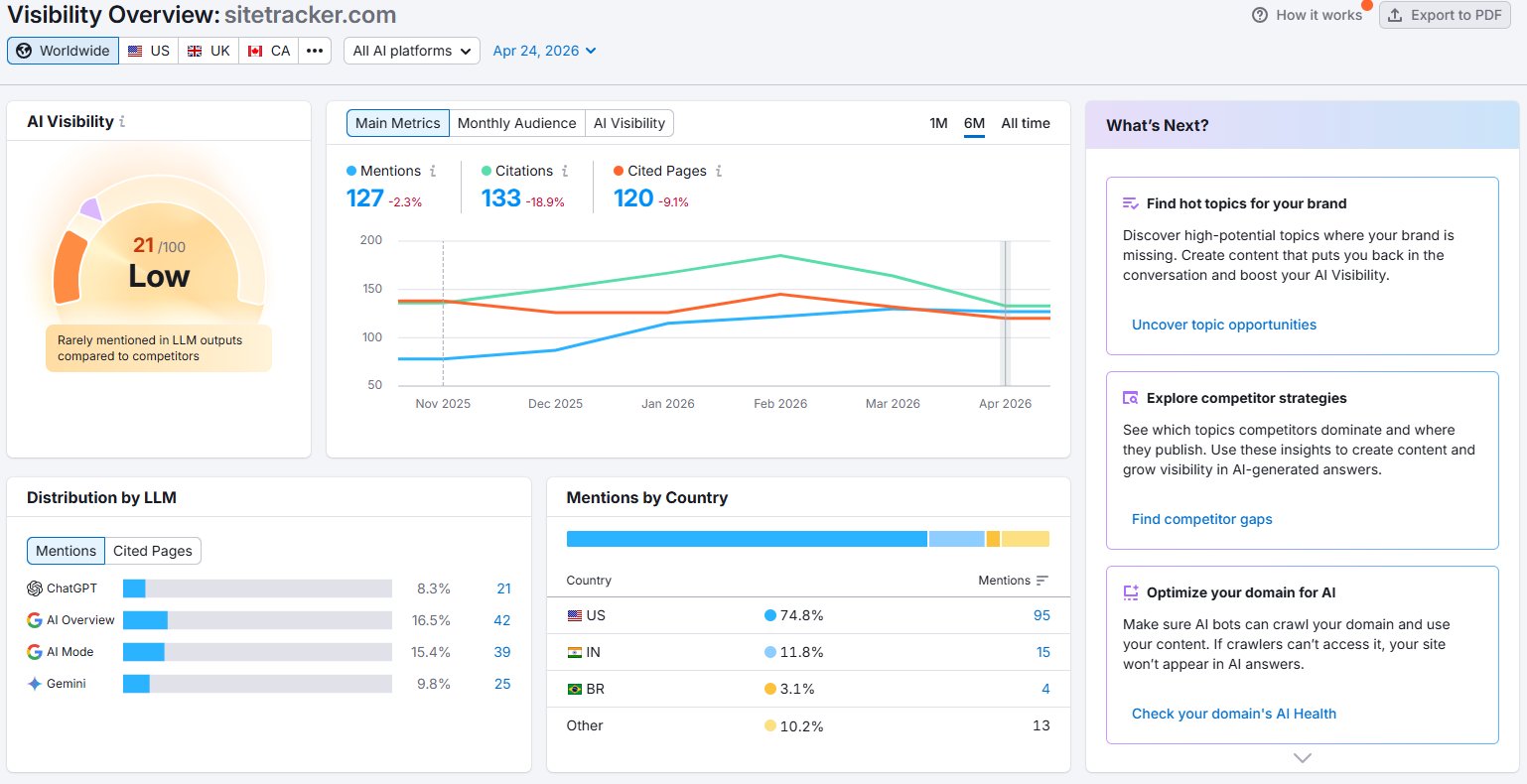Click the Brazil flag icon
Viewport: 1527px width, 784px height.
[x=575, y=689]
